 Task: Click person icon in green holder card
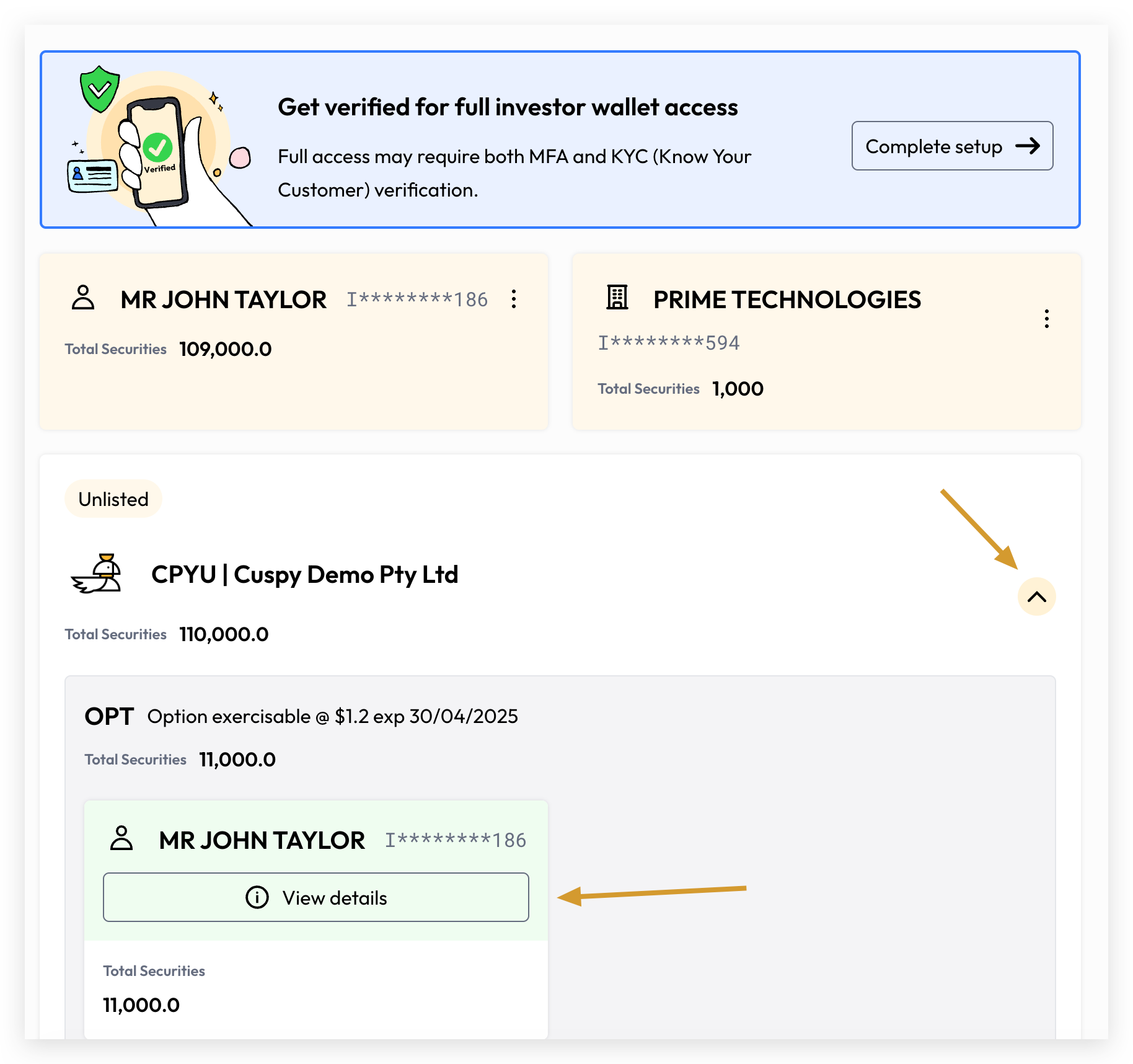[x=121, y=838]
